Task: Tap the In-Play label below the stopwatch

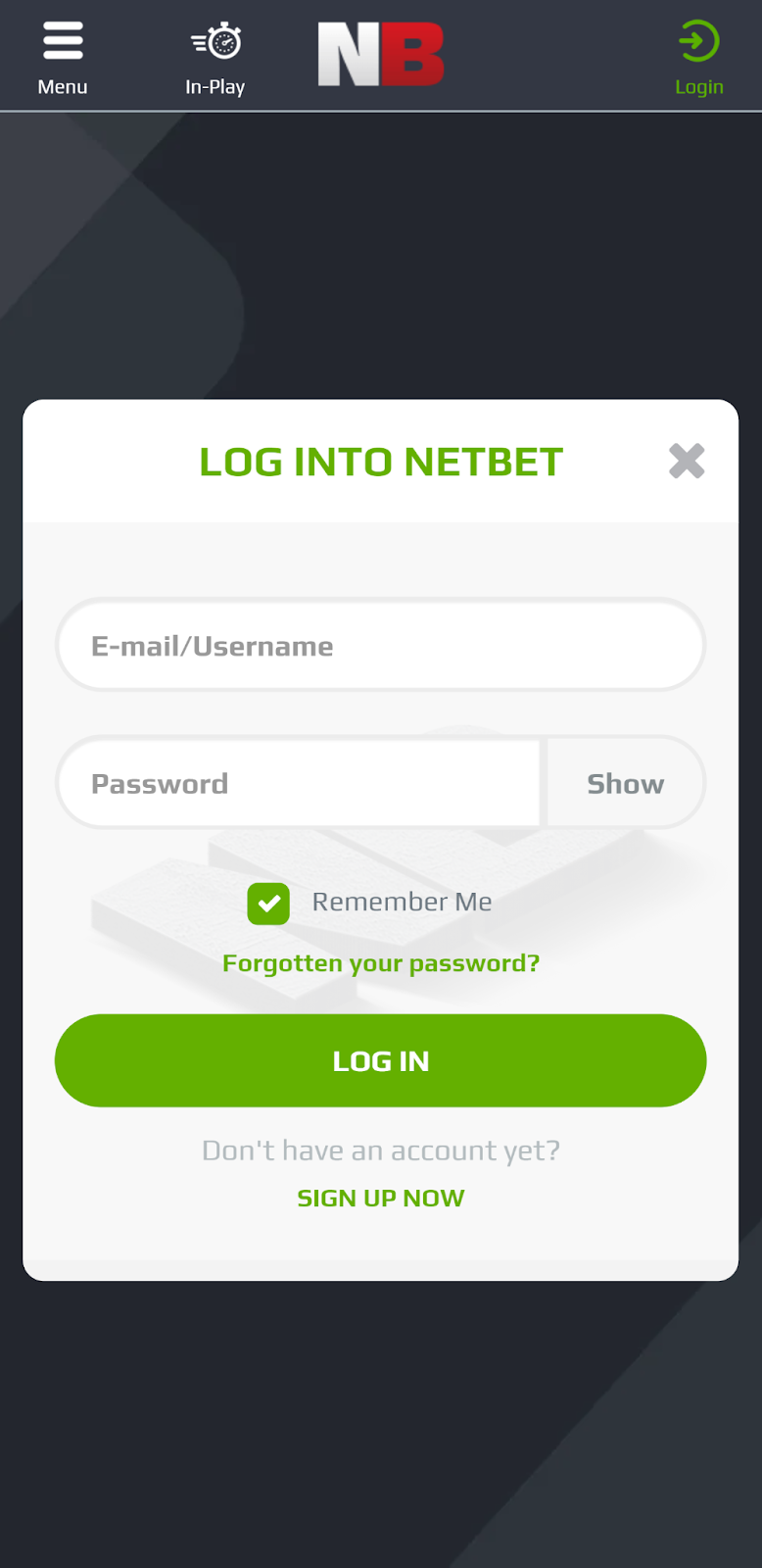Action: [216, 86]
